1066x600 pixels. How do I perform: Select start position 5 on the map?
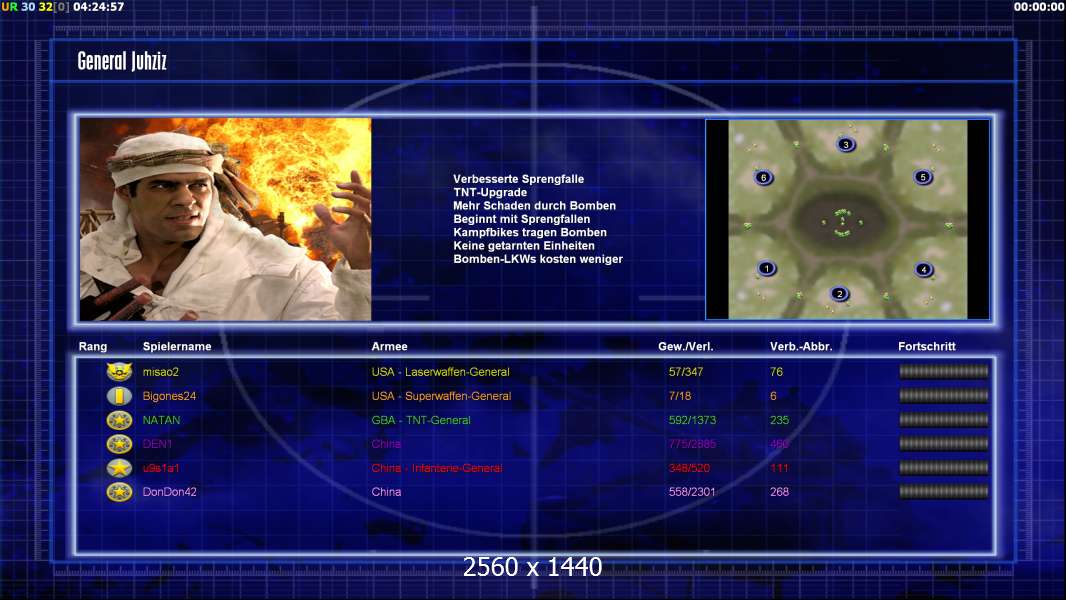(x=923, y=177)
